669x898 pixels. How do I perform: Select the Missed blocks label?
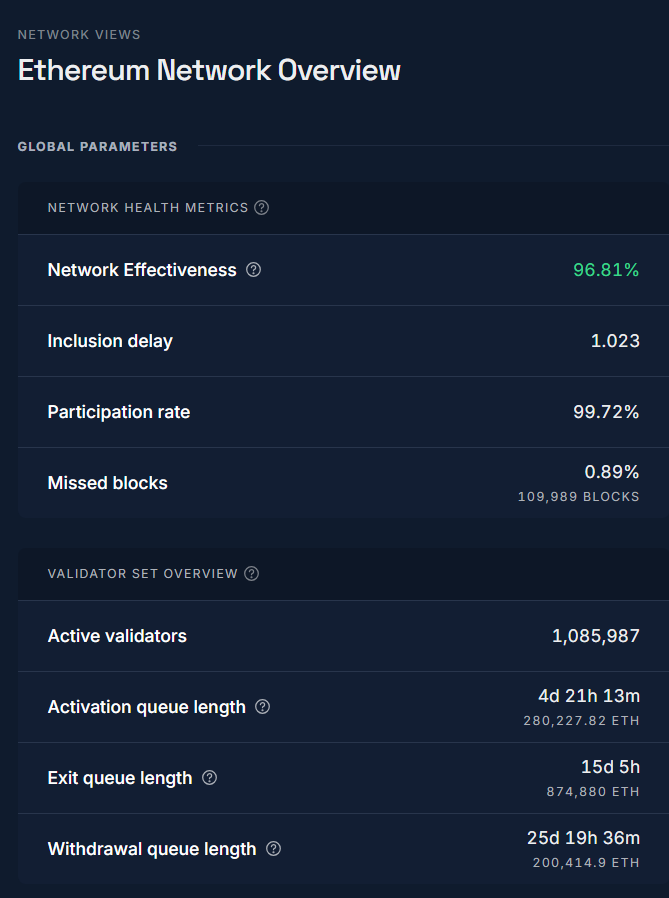(108, 483)
